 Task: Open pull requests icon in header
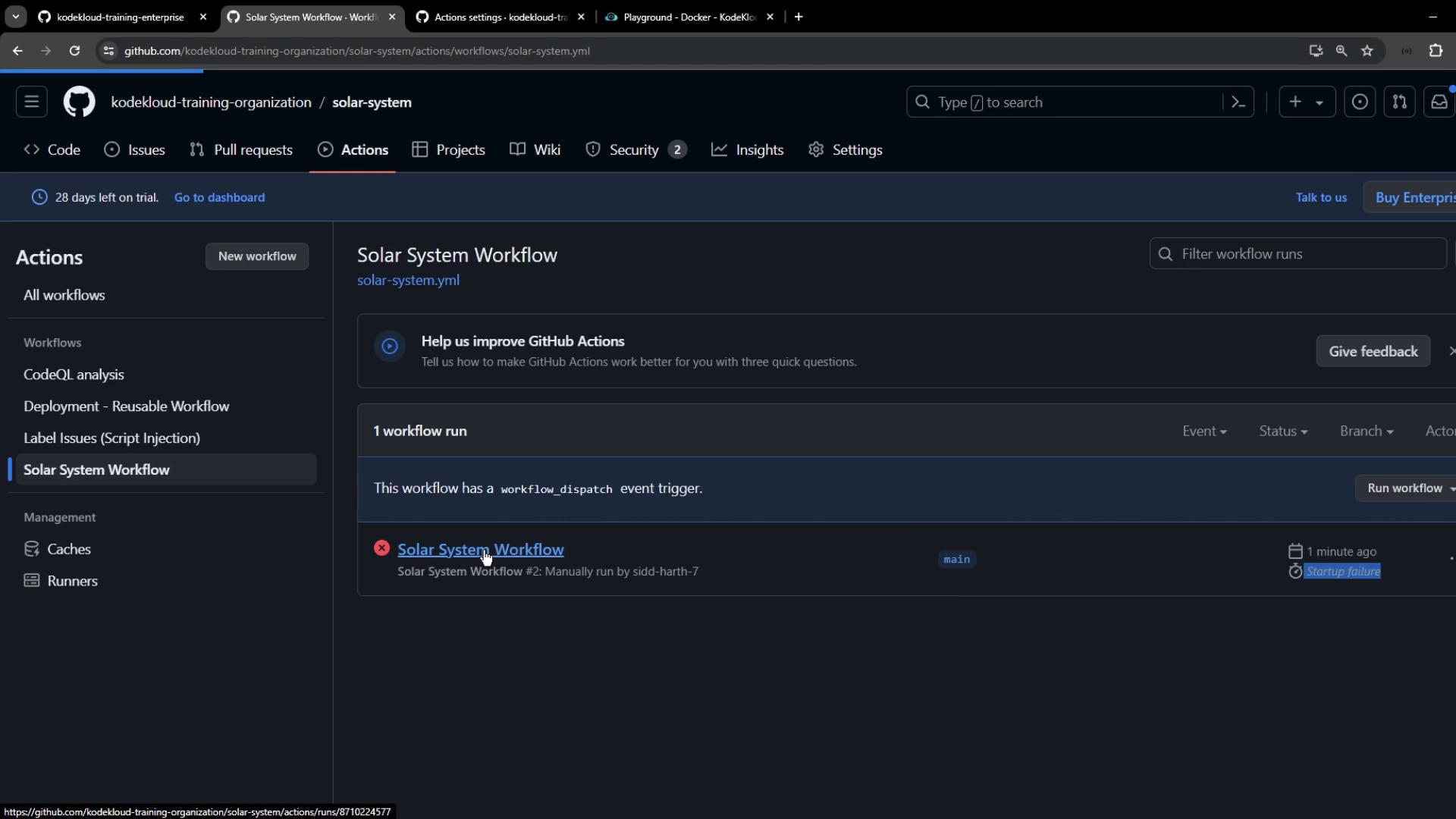pyautogui.click(x=1399, y=102)
